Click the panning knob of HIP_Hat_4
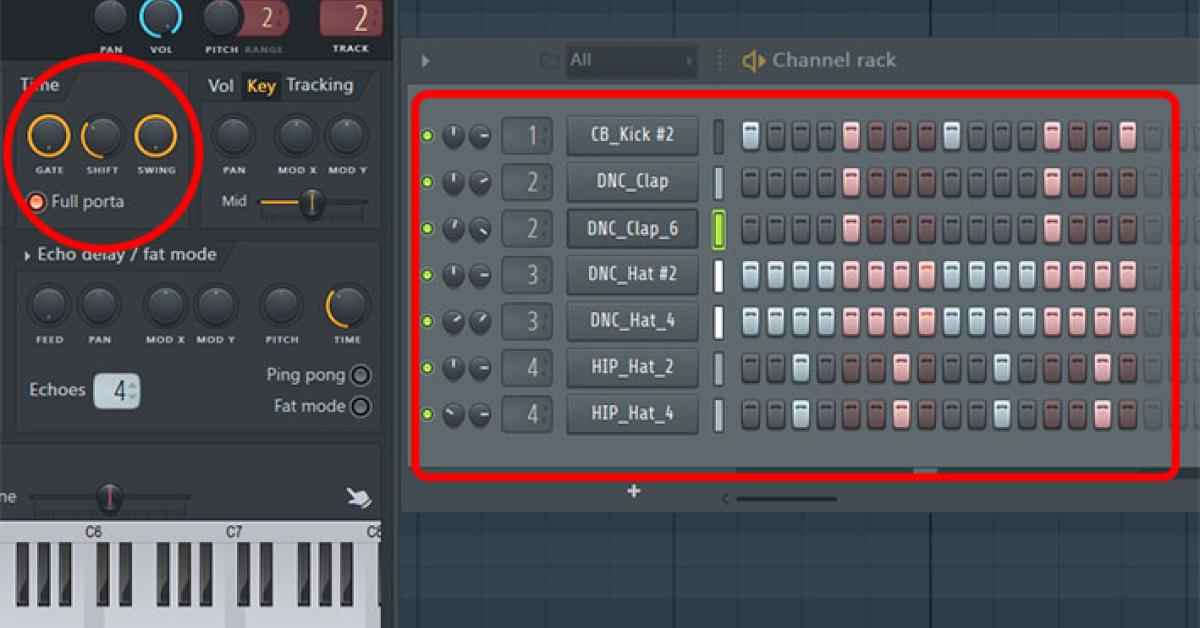Viewport: 1200px width, 628px height. (x=454, y=414)
